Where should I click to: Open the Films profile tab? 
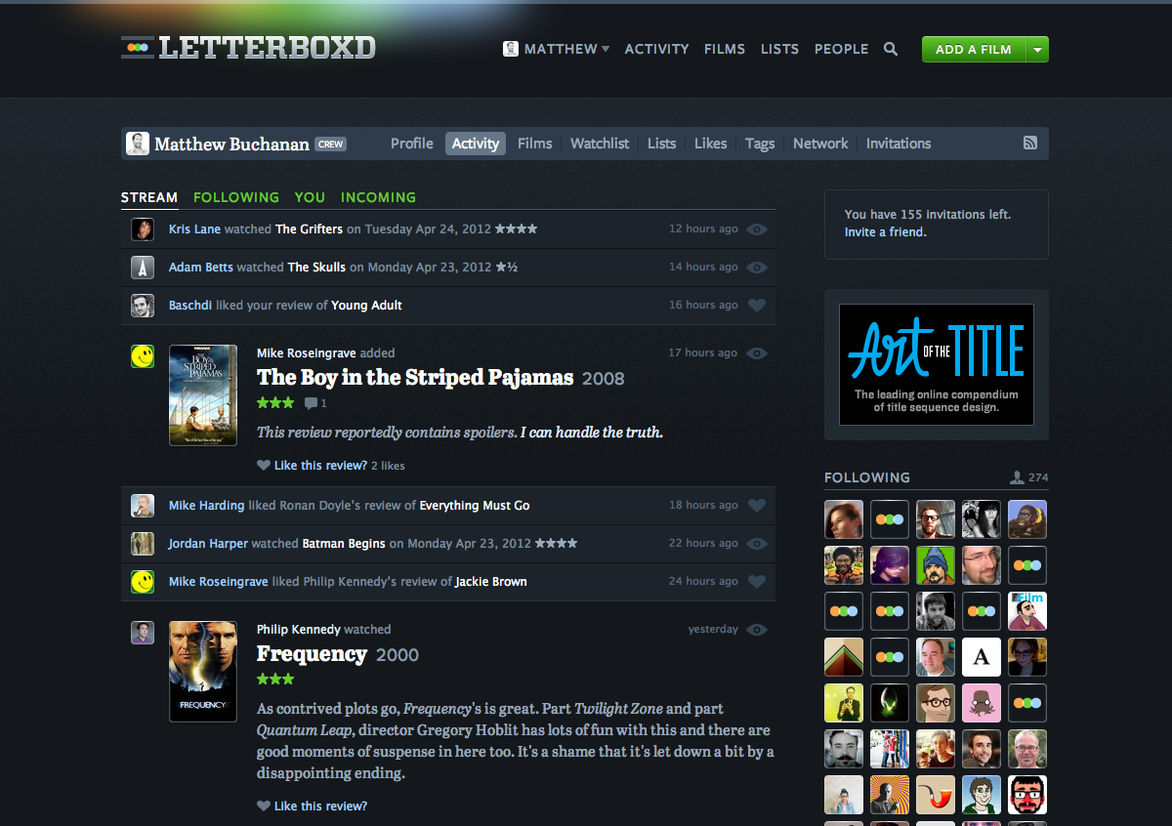pyautogui.click(x=534, y=144)
